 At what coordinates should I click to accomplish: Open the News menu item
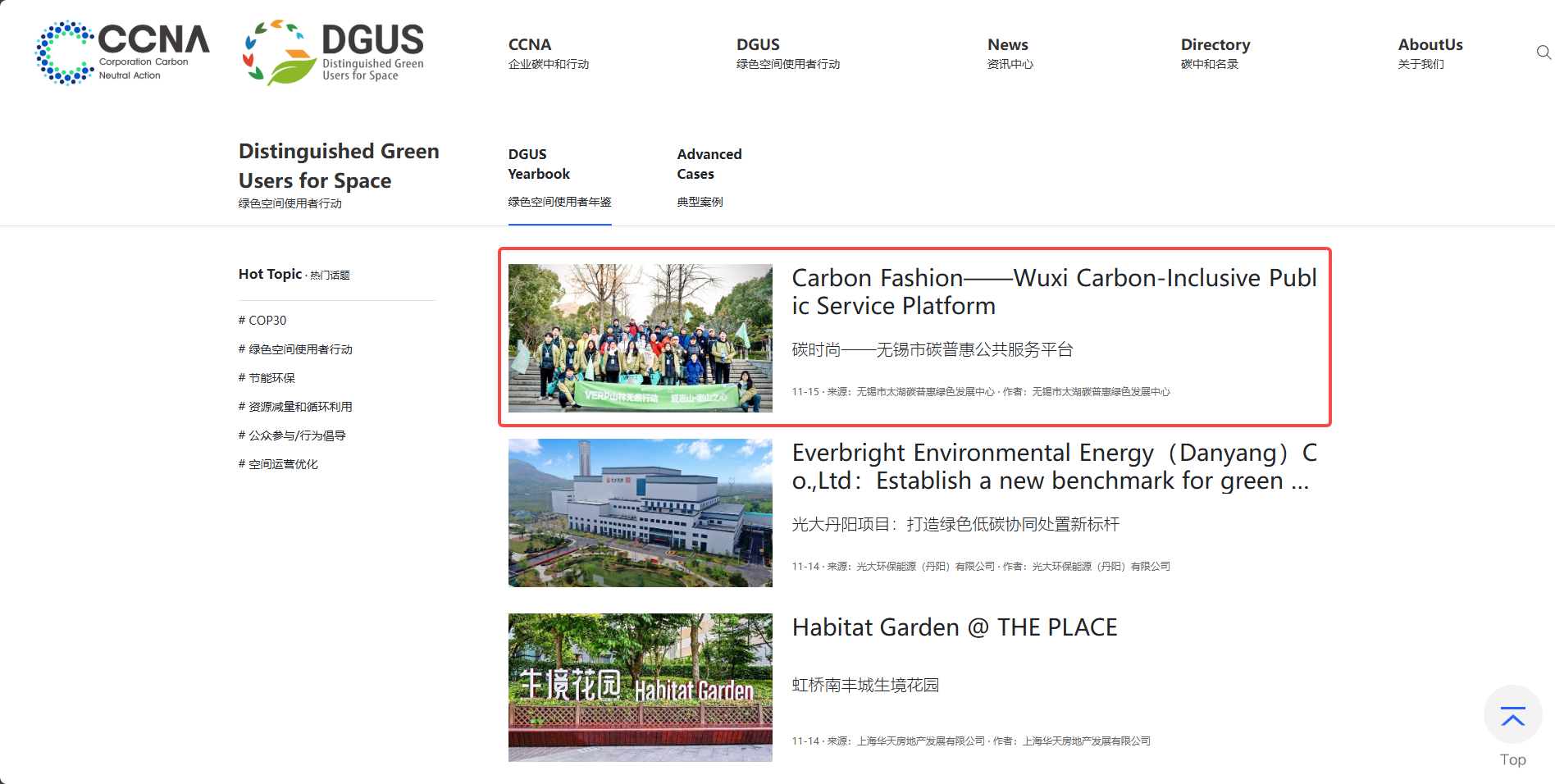(x=1009, y=52)
